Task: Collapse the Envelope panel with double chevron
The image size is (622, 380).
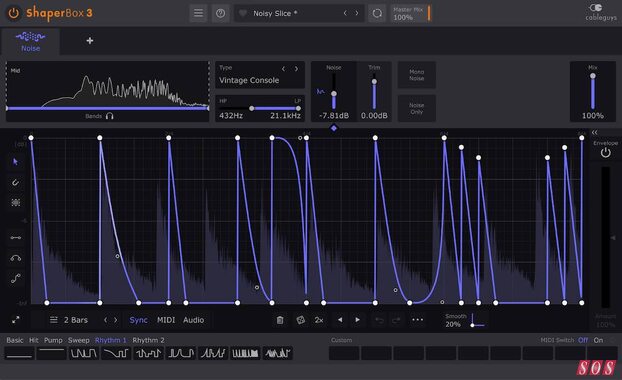Action: tap(594, 132)
